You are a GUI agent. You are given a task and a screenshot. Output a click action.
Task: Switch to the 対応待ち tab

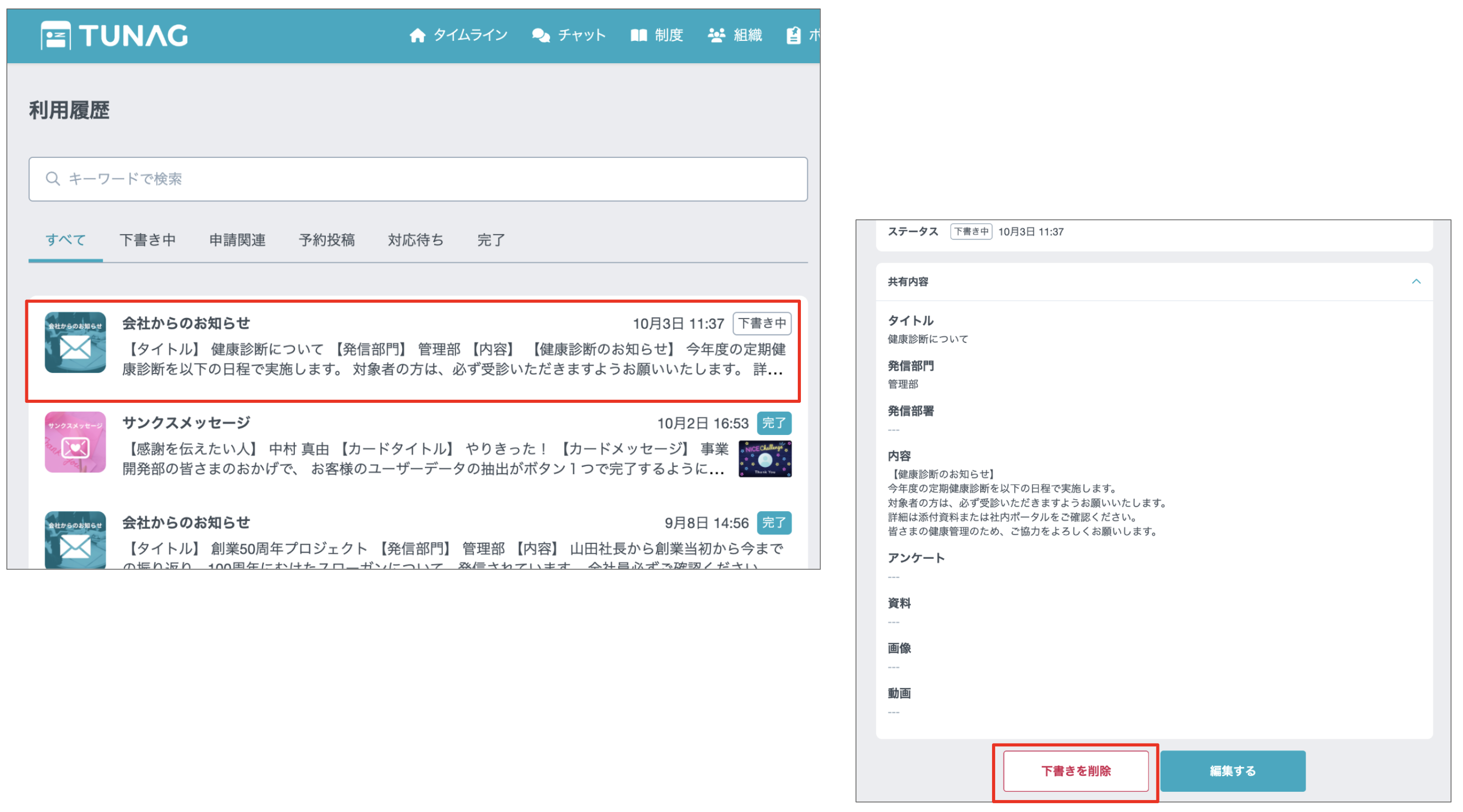click(415, 240)
